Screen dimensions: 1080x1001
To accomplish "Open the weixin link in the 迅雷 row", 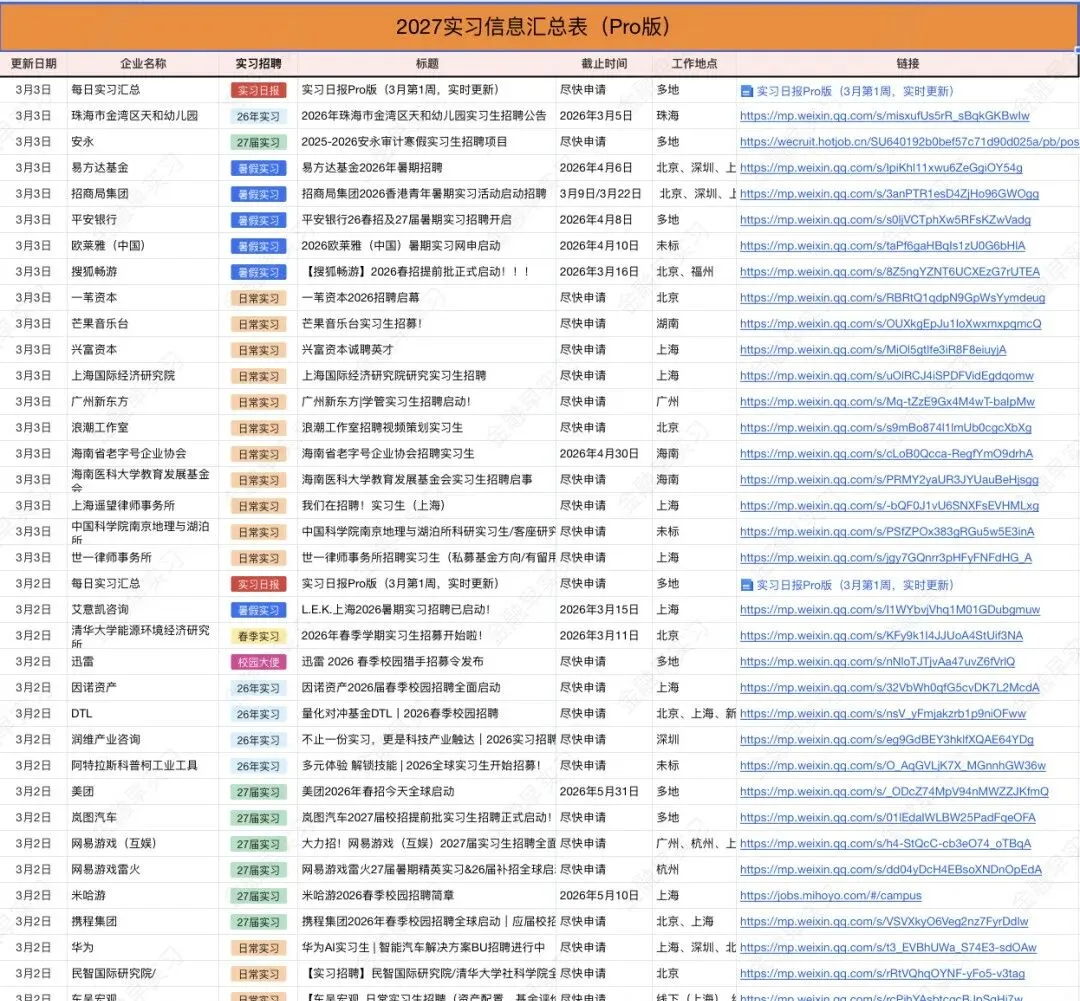I will point(878,662).
